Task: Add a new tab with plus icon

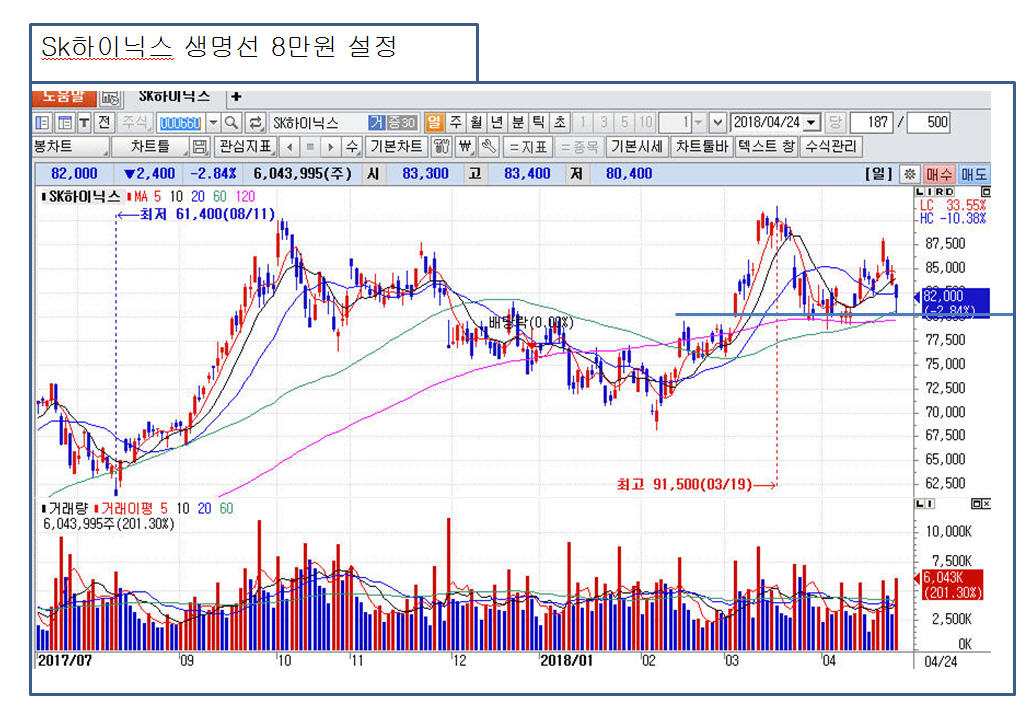Action: tap(236, 97)
